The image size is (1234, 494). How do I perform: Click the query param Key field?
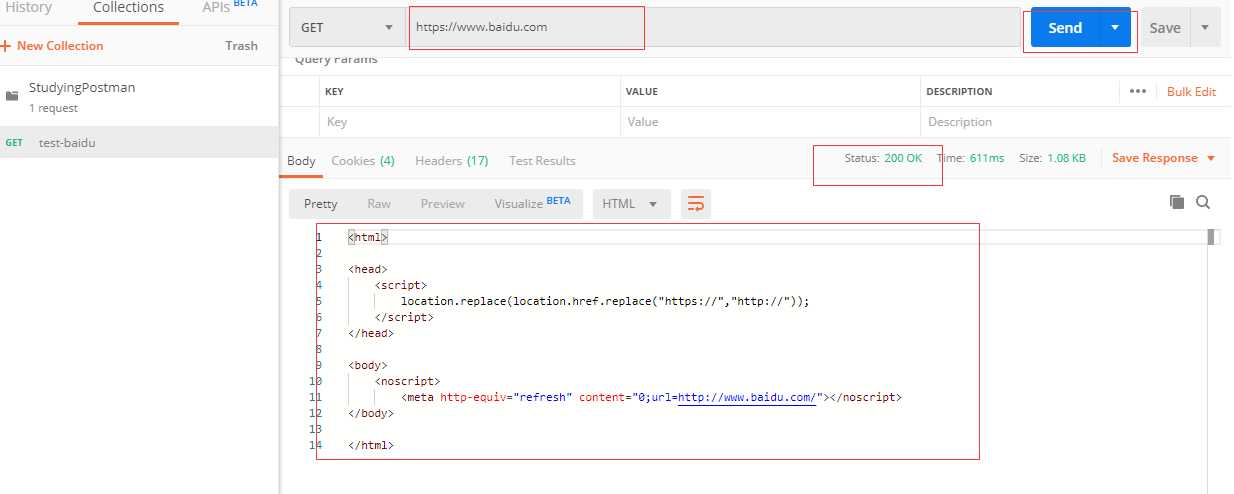tap(469, 122)
